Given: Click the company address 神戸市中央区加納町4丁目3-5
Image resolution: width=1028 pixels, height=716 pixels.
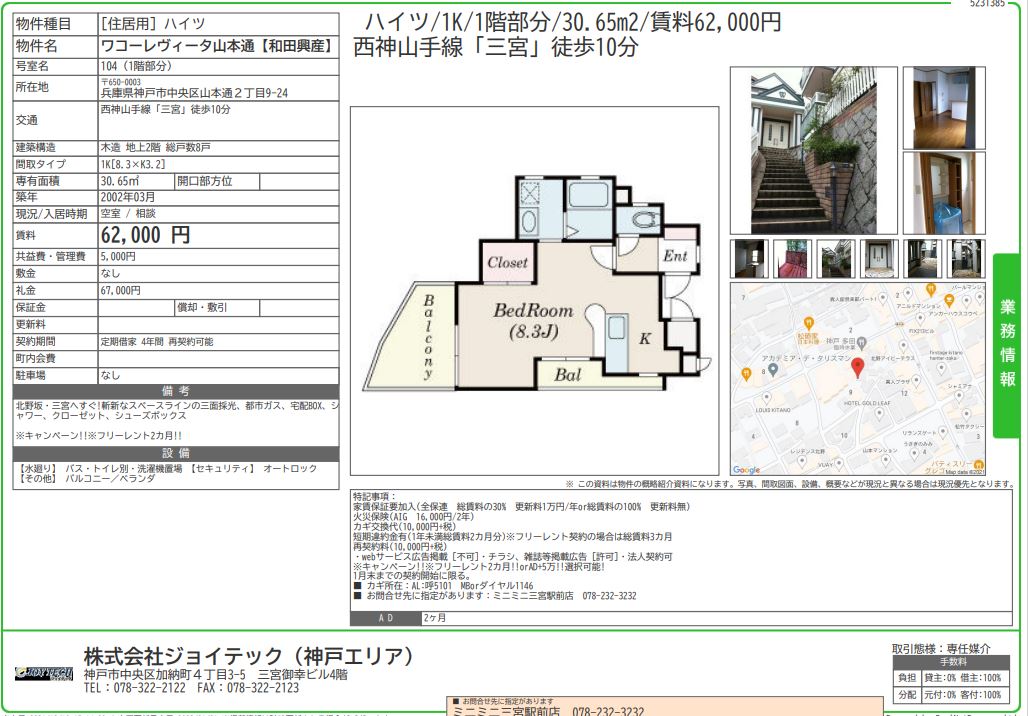Looking at the screenshot, I should [165, 675].
